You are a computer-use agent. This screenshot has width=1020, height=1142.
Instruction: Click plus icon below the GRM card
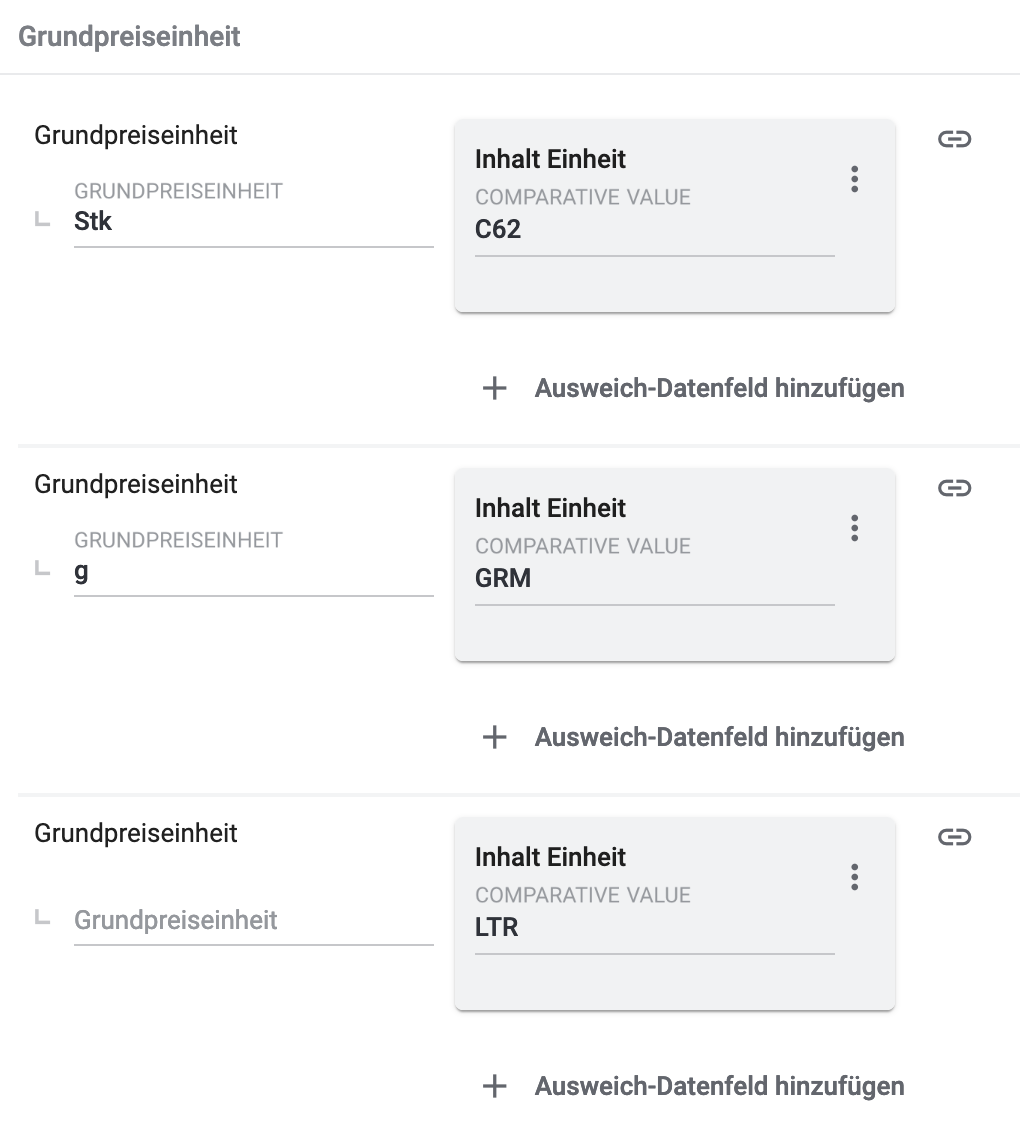click(495, 737)
